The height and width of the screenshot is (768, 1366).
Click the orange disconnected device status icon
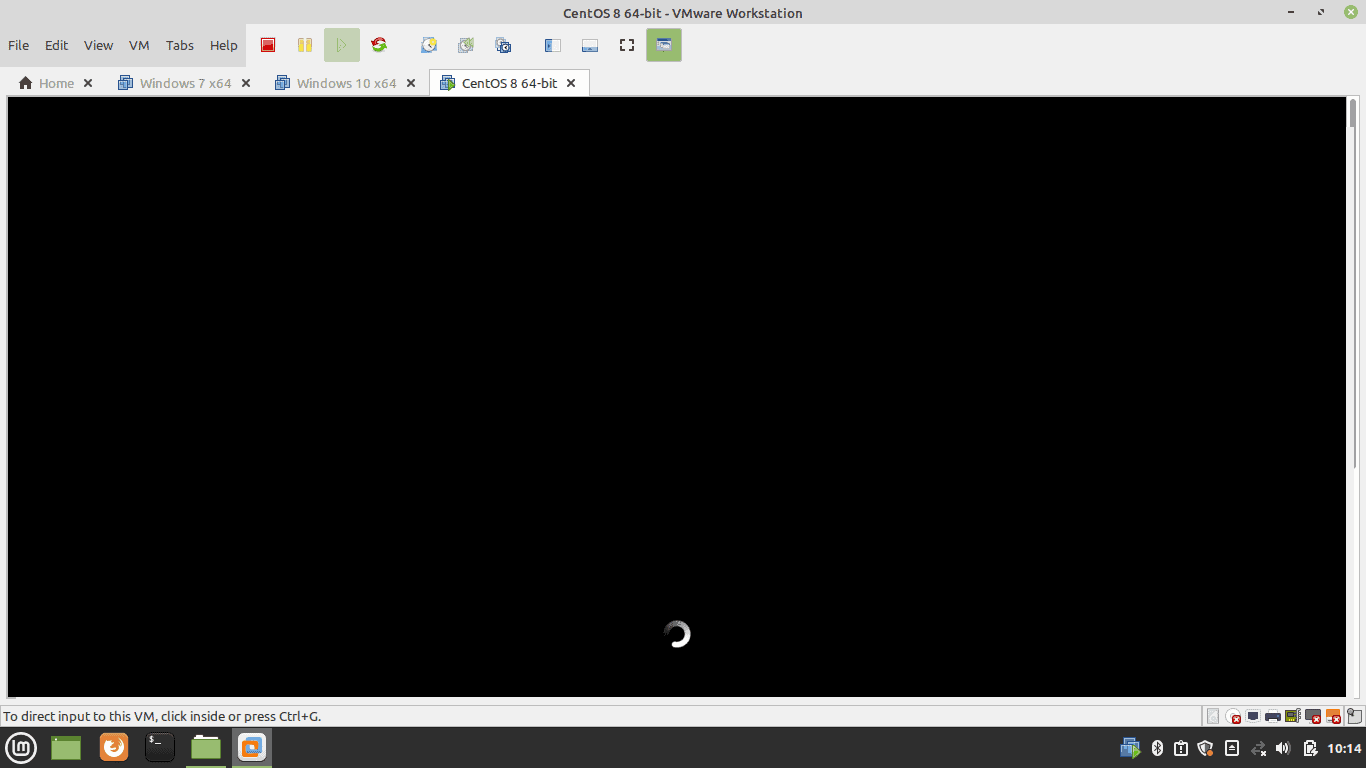click(1333, 716)
